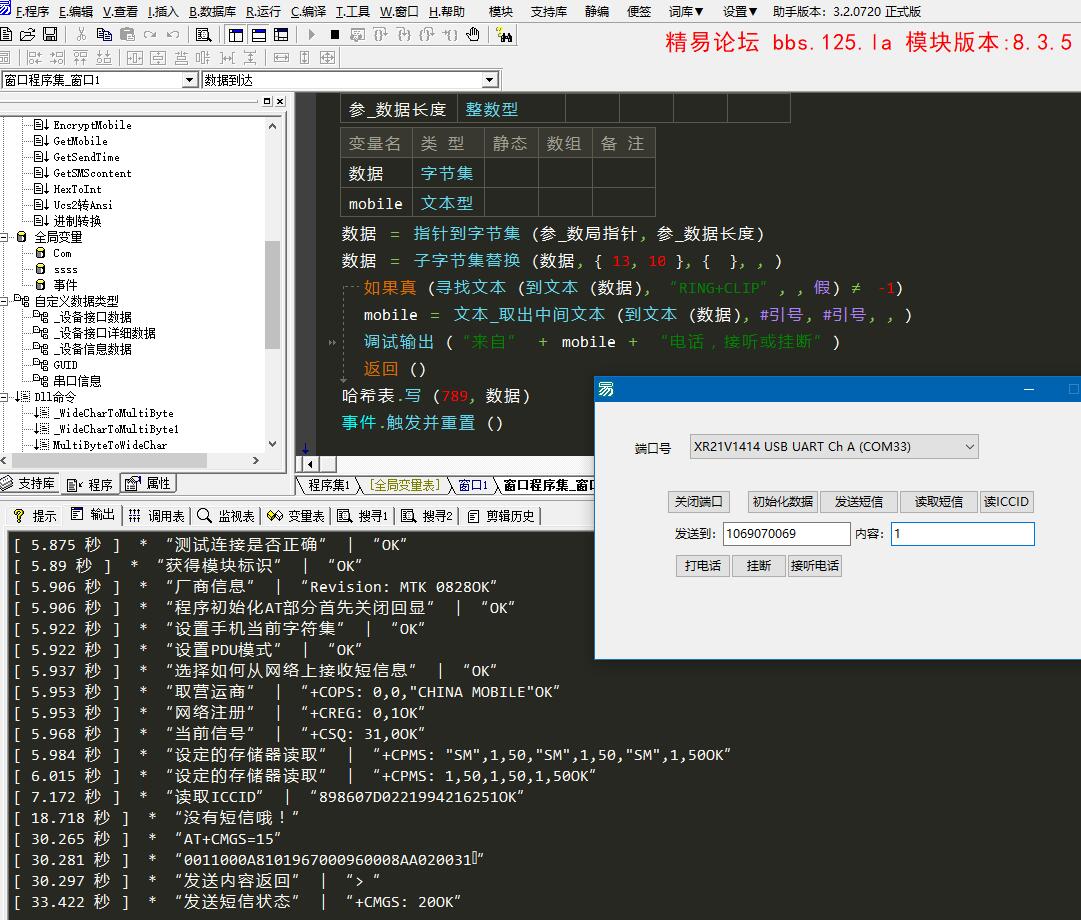Switch to the 剪辑历史 output tab
The image size is (1081, 920).
coord(501,516)
